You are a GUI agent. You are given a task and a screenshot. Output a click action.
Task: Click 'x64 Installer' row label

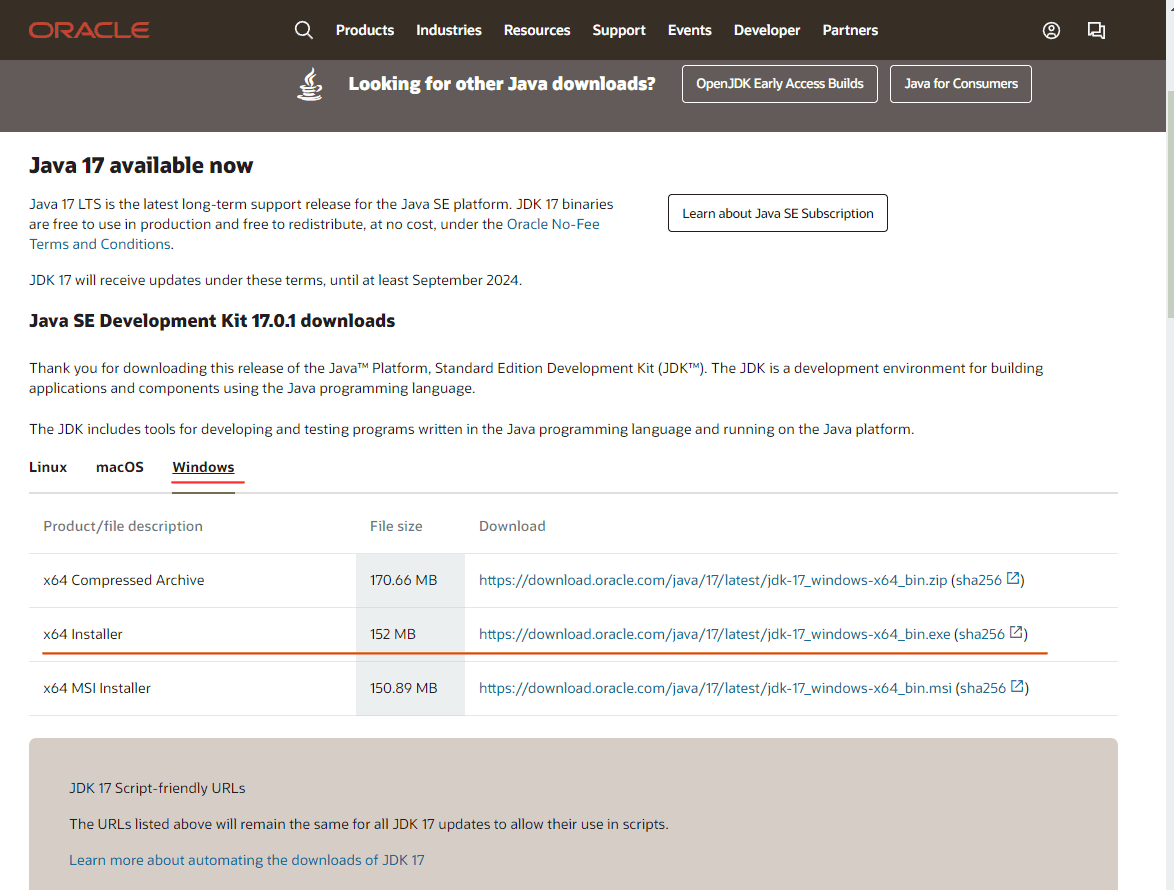[x=82, y=634]
